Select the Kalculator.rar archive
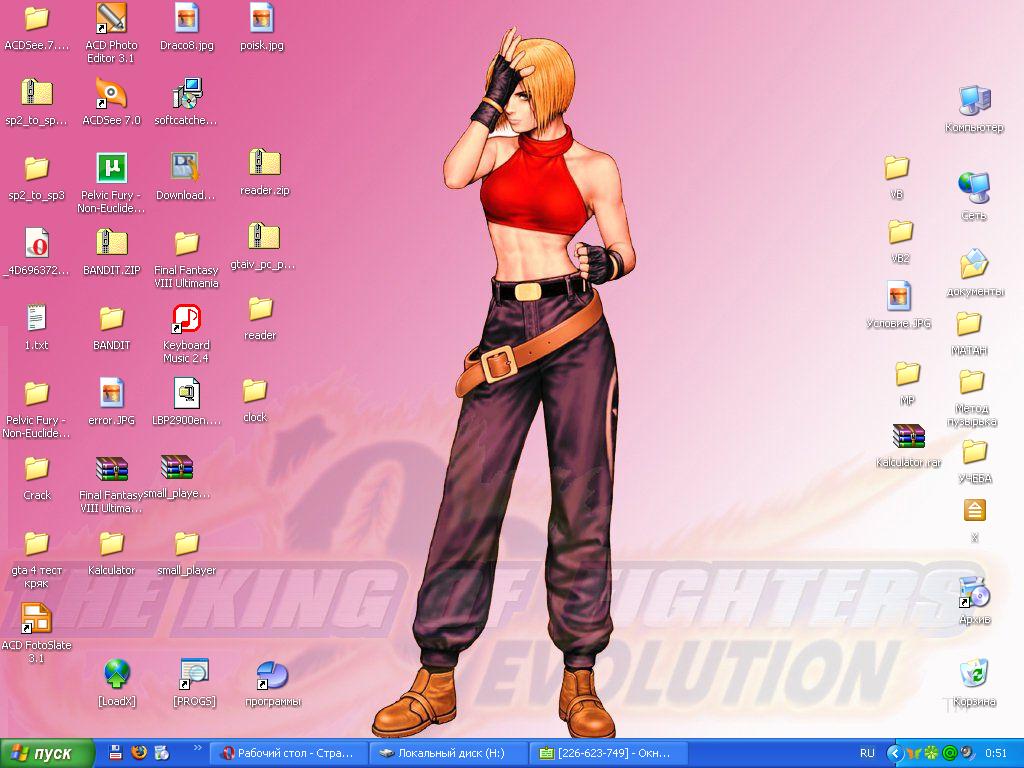Viewport: 1024px width, 768px height. point(908,436)
